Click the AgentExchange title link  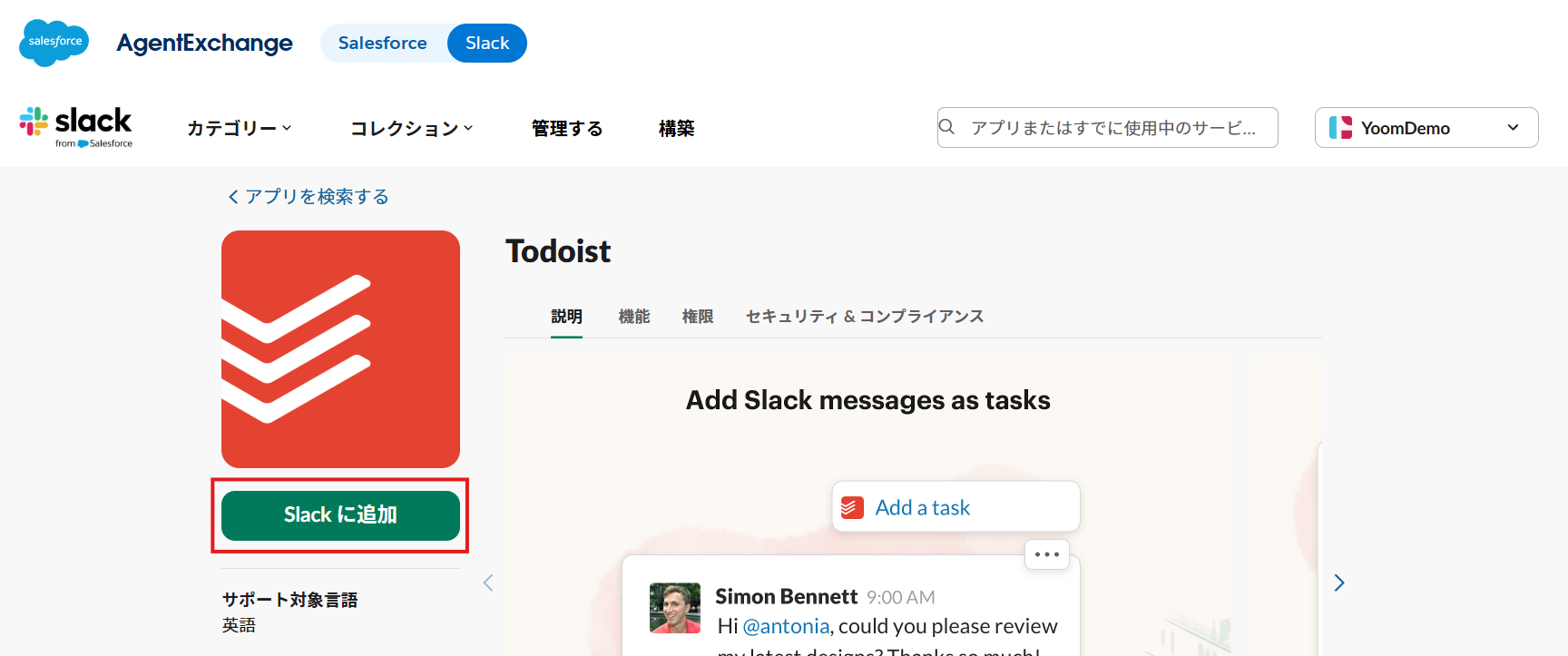(205, 43)
